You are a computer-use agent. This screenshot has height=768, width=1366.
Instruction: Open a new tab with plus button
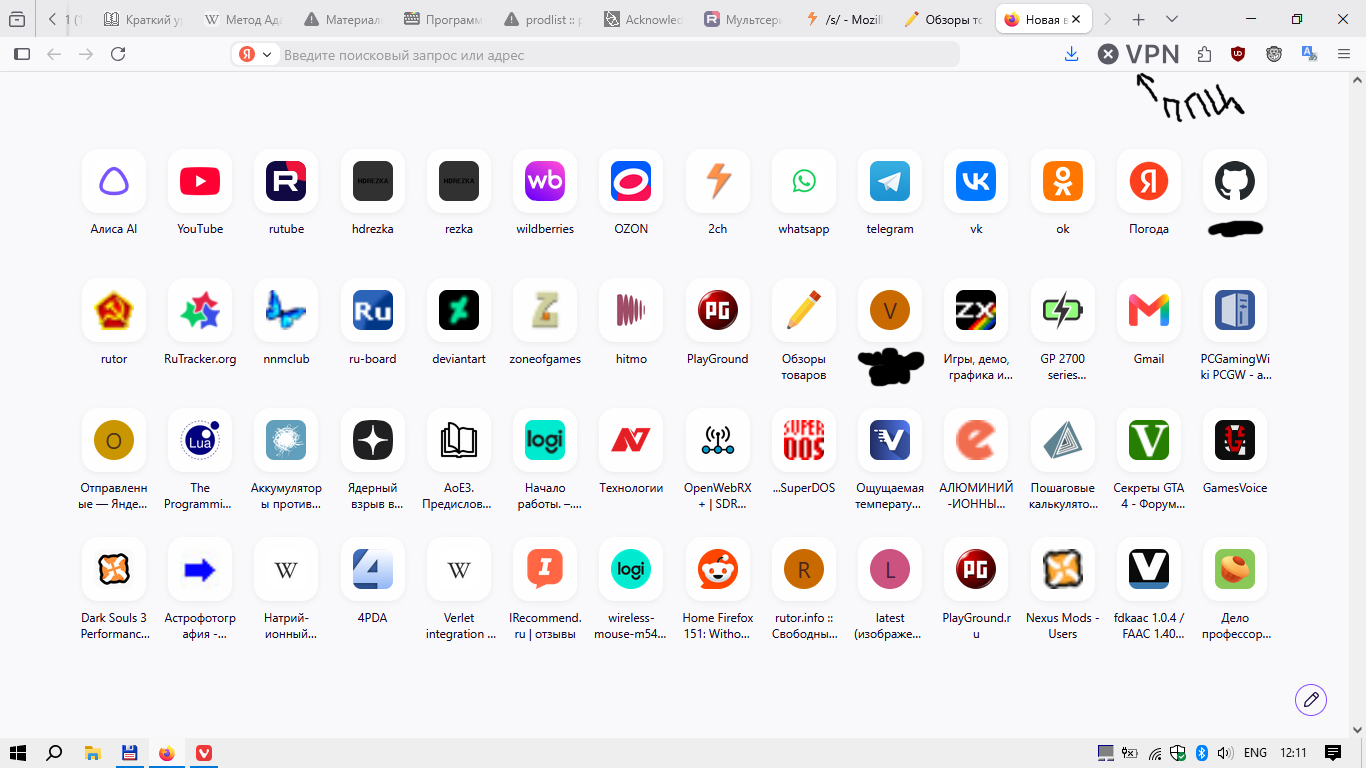pyautogui.click(x=1138, y=19)
